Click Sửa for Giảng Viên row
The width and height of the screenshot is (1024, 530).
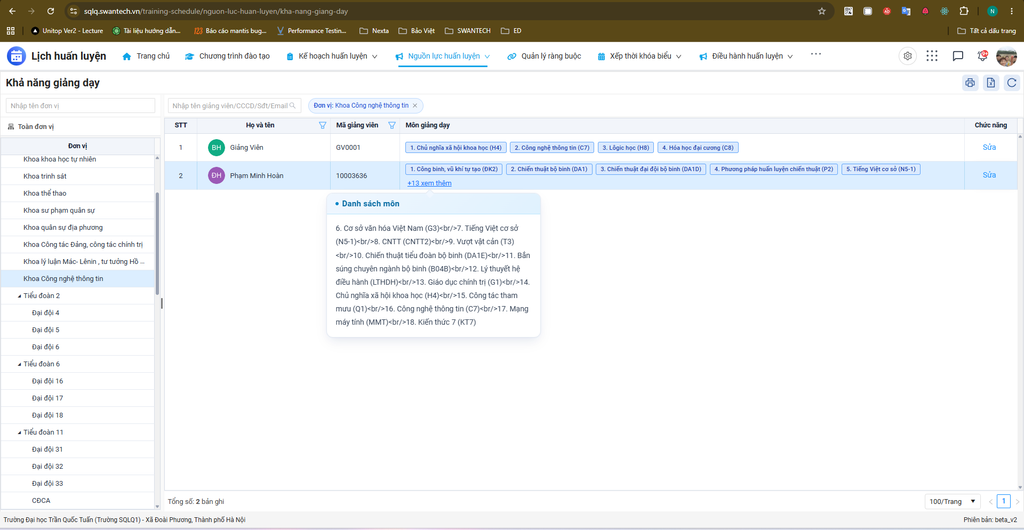(989, 148)
